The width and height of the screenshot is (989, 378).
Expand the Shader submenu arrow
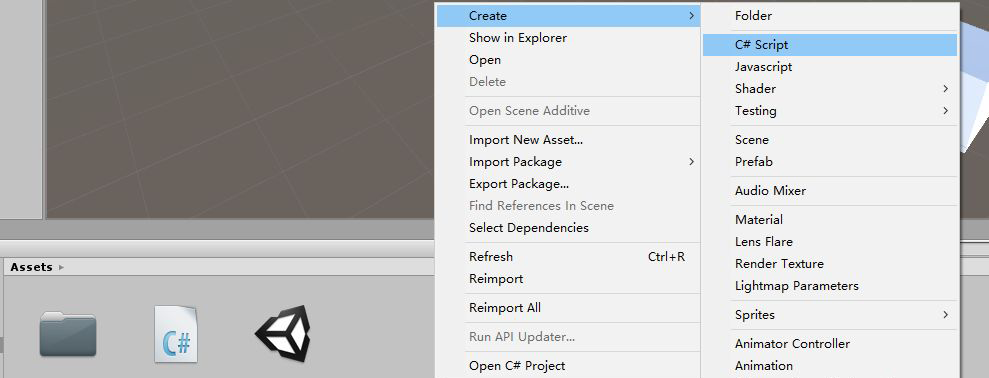click(x=945, y=89)
